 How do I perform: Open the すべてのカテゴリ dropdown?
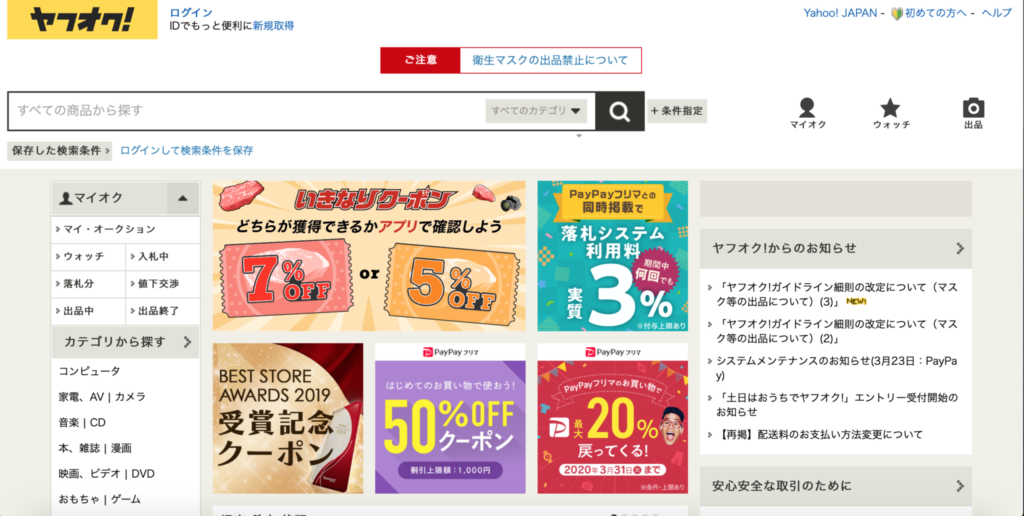coord(536,111)
